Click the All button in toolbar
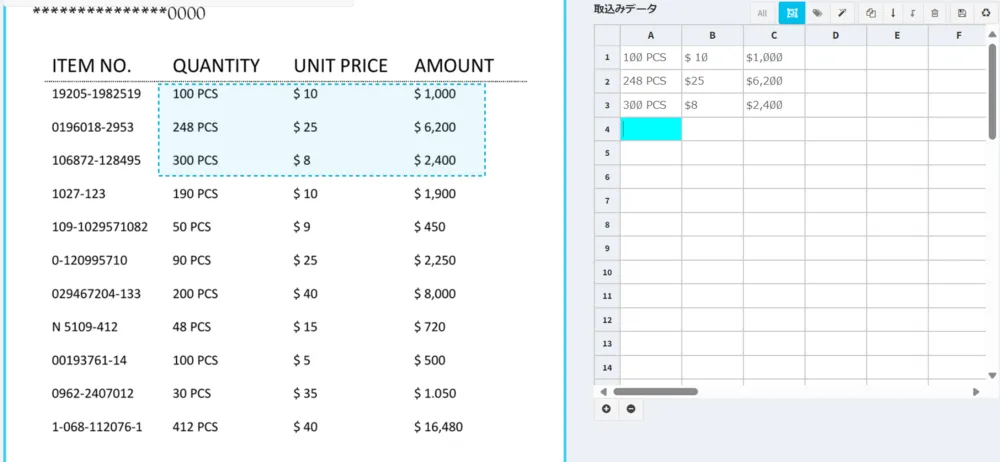The height and width of the screenshot is (462, 1000). pos(762,13)
